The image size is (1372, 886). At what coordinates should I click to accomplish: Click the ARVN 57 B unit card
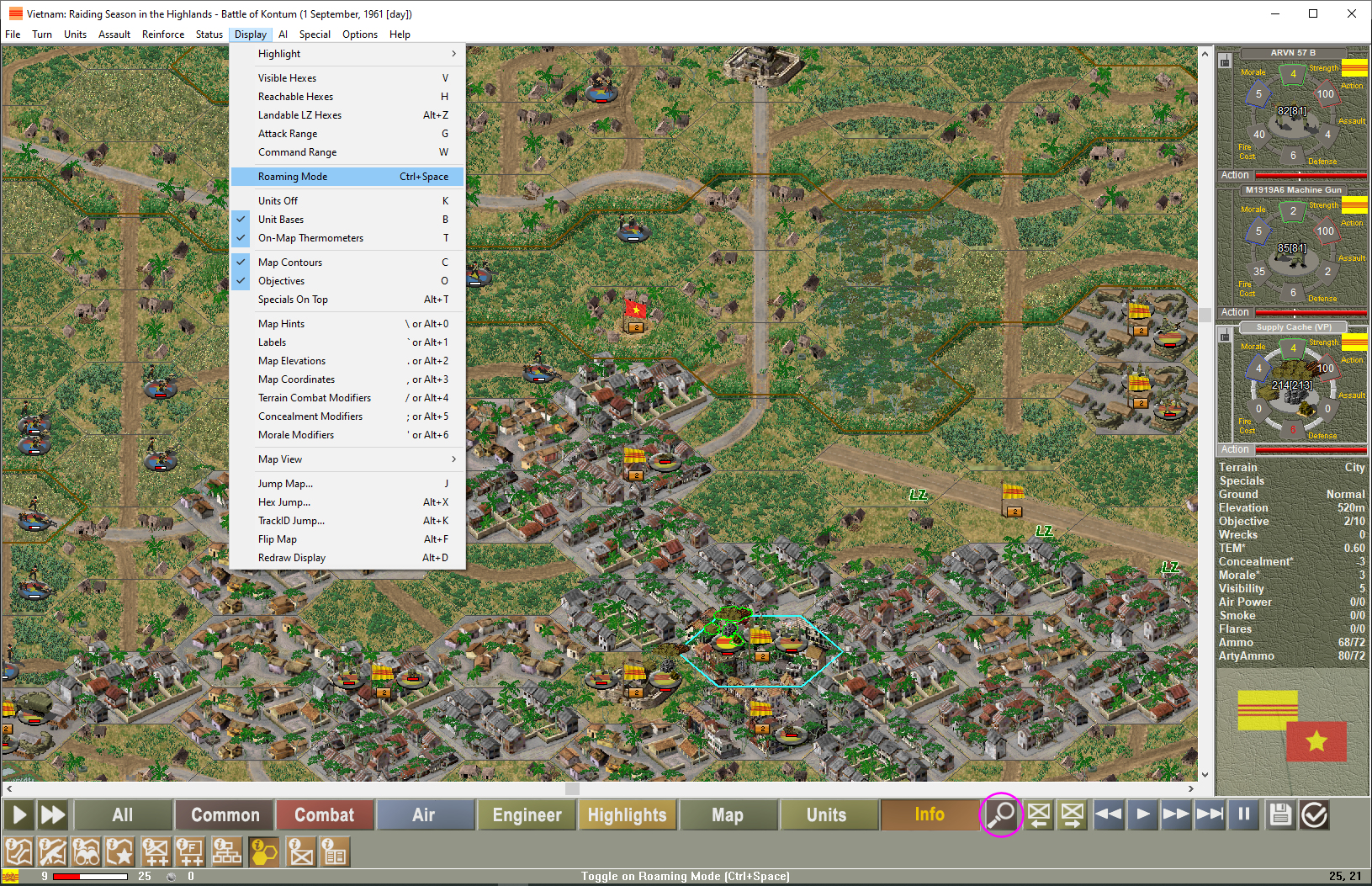(1292, 114)
